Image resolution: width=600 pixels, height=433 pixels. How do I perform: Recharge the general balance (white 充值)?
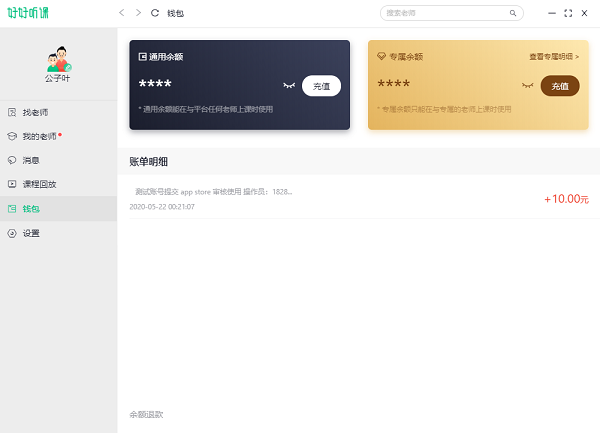(x=321, y=86)
